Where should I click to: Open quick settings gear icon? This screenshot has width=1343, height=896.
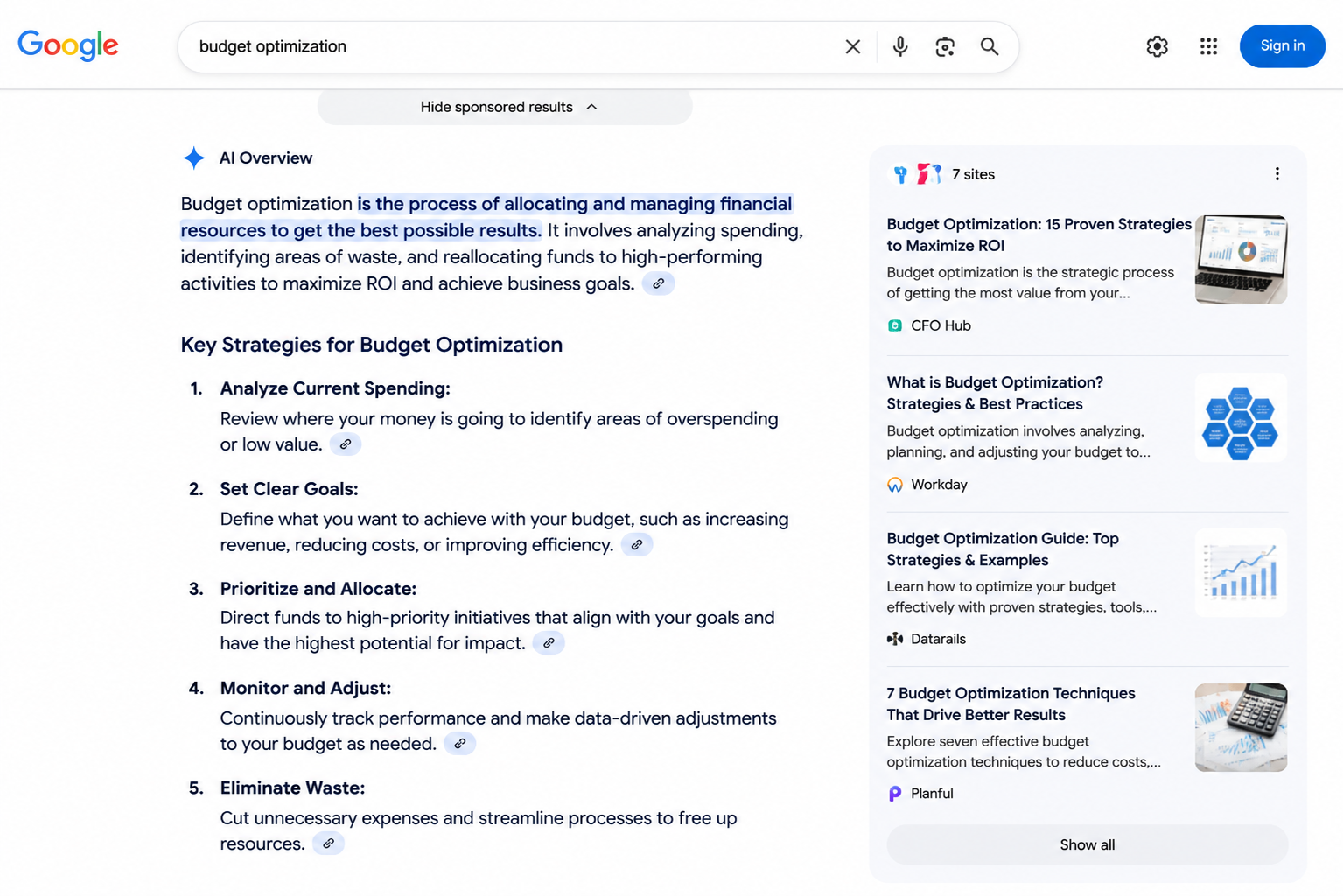click(1158, 46)
